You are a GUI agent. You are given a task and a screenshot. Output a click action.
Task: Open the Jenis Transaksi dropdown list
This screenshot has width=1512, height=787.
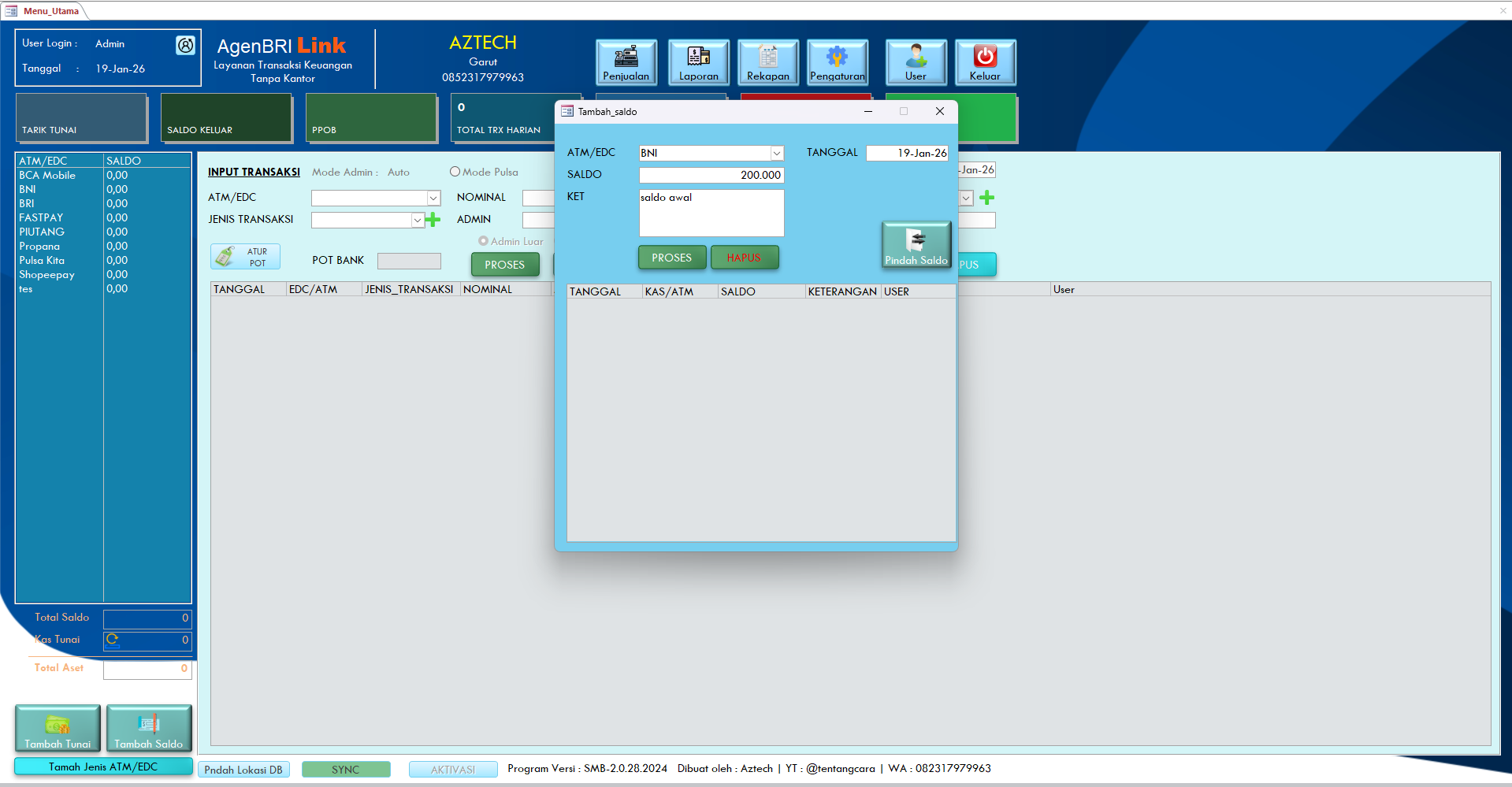(417, 221)
